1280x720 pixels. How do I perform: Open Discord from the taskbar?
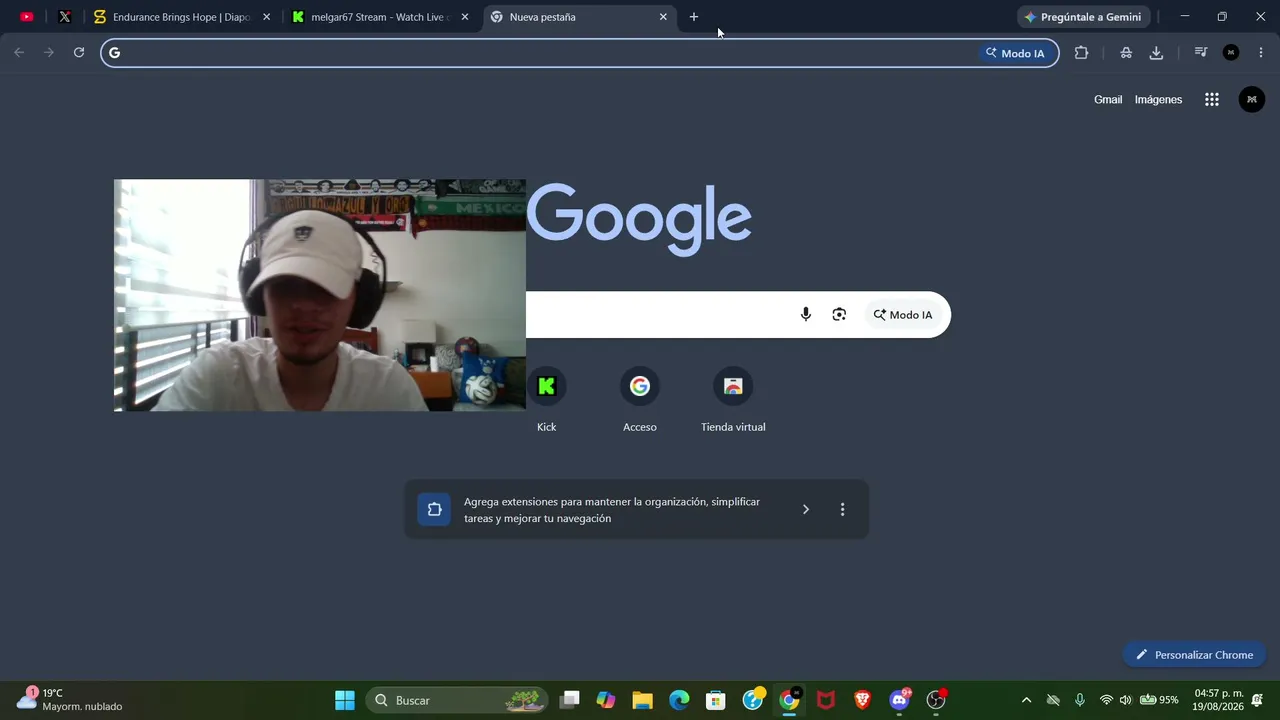900,700
